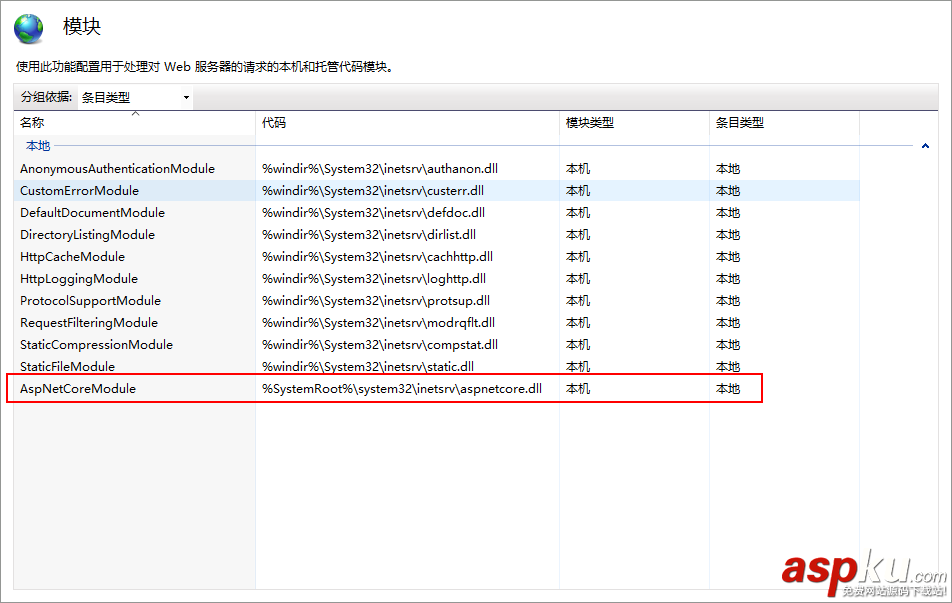Select the HttpLoggingModule row

click(437, 279)
